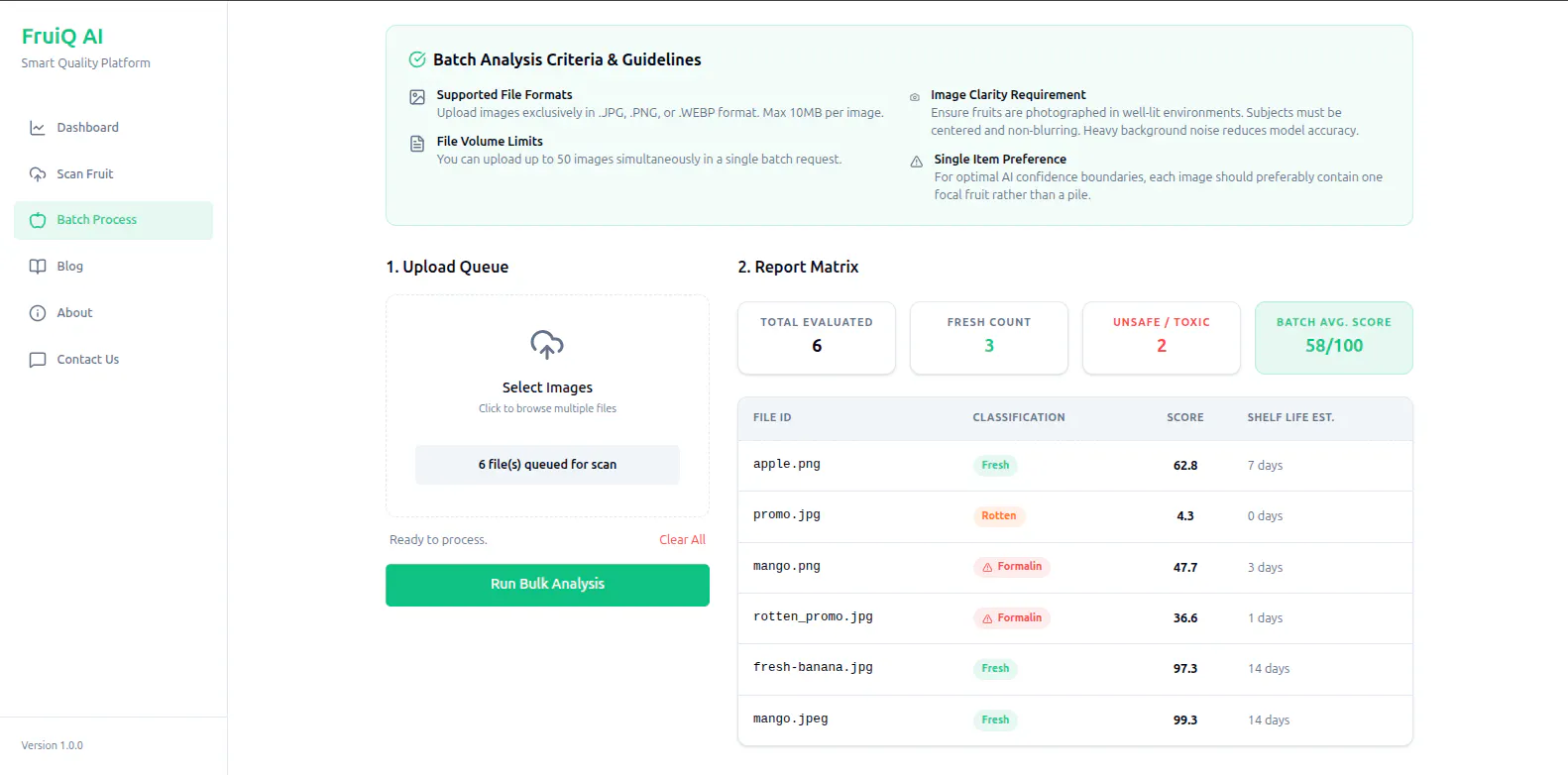Click the Batch Process apple icon

[38, 220]
